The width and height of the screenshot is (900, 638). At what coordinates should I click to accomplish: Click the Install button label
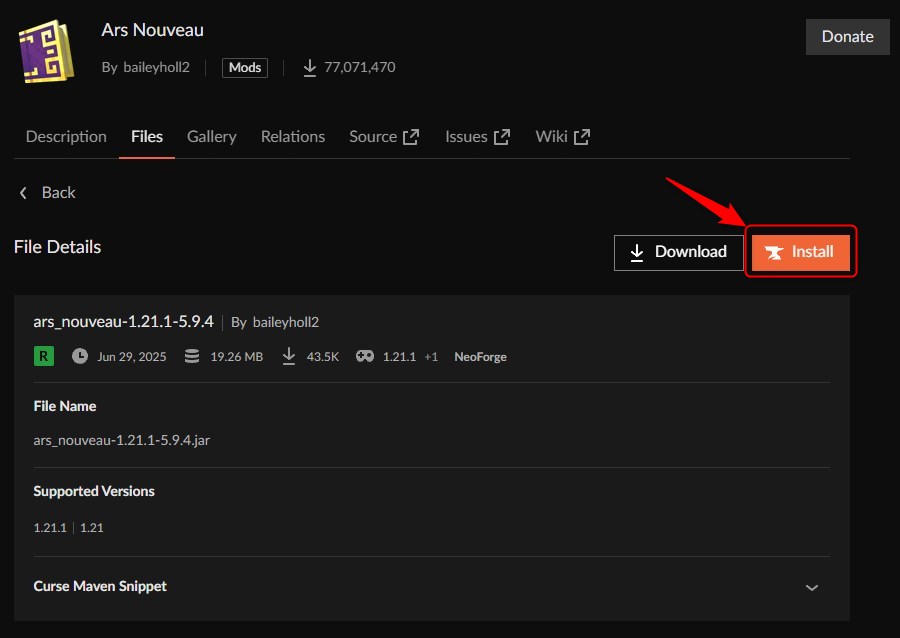[812, 252]
